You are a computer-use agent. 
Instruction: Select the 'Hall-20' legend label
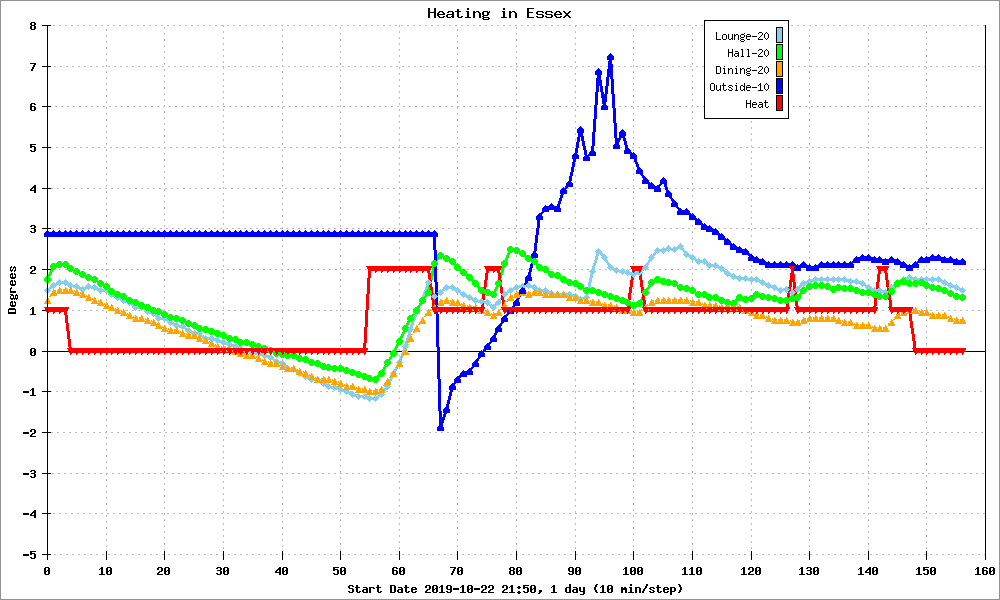tap(748, 54)
